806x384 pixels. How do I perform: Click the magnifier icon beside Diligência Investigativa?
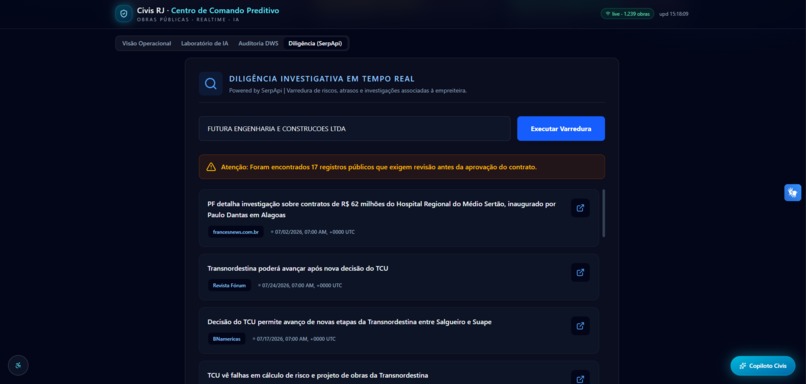point(210,84)
